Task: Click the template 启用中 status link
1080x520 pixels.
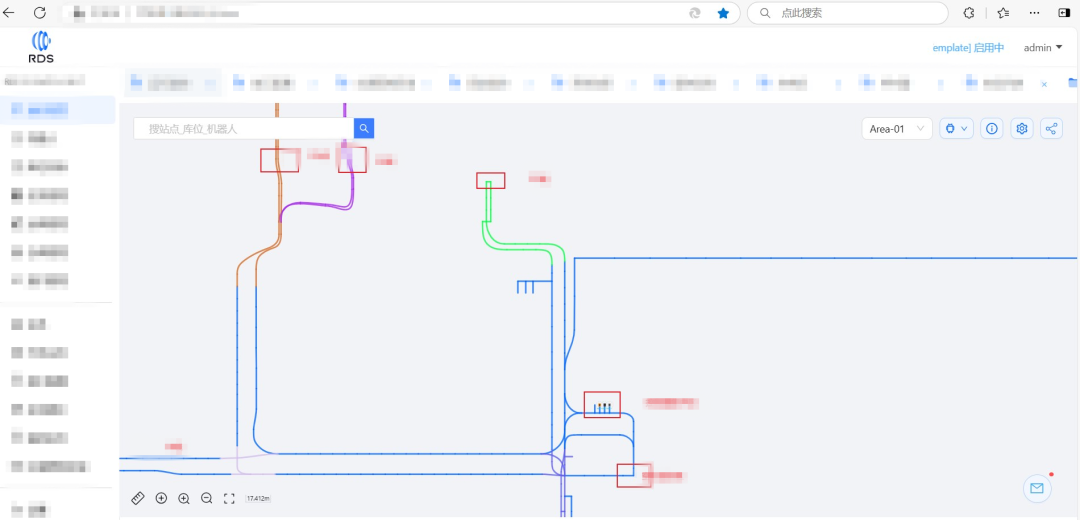Action: tap(967, 48)
